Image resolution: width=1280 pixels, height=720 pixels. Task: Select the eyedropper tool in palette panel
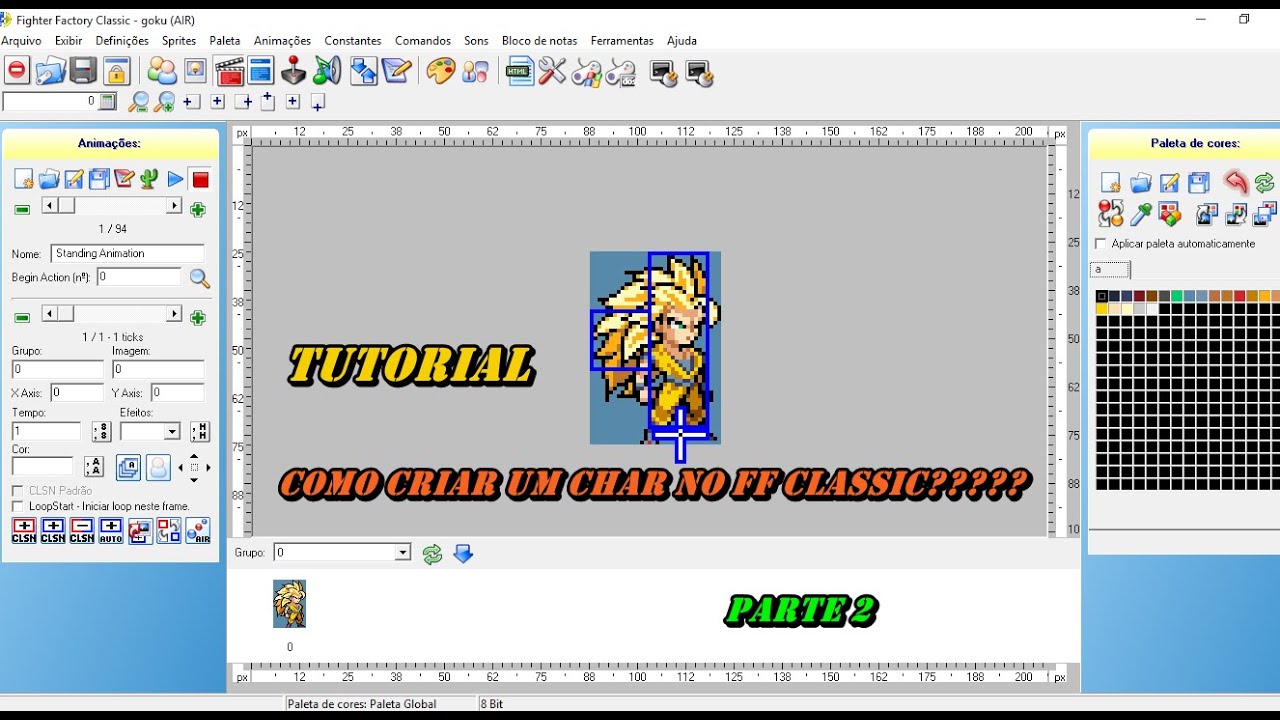coord(1141,213)
